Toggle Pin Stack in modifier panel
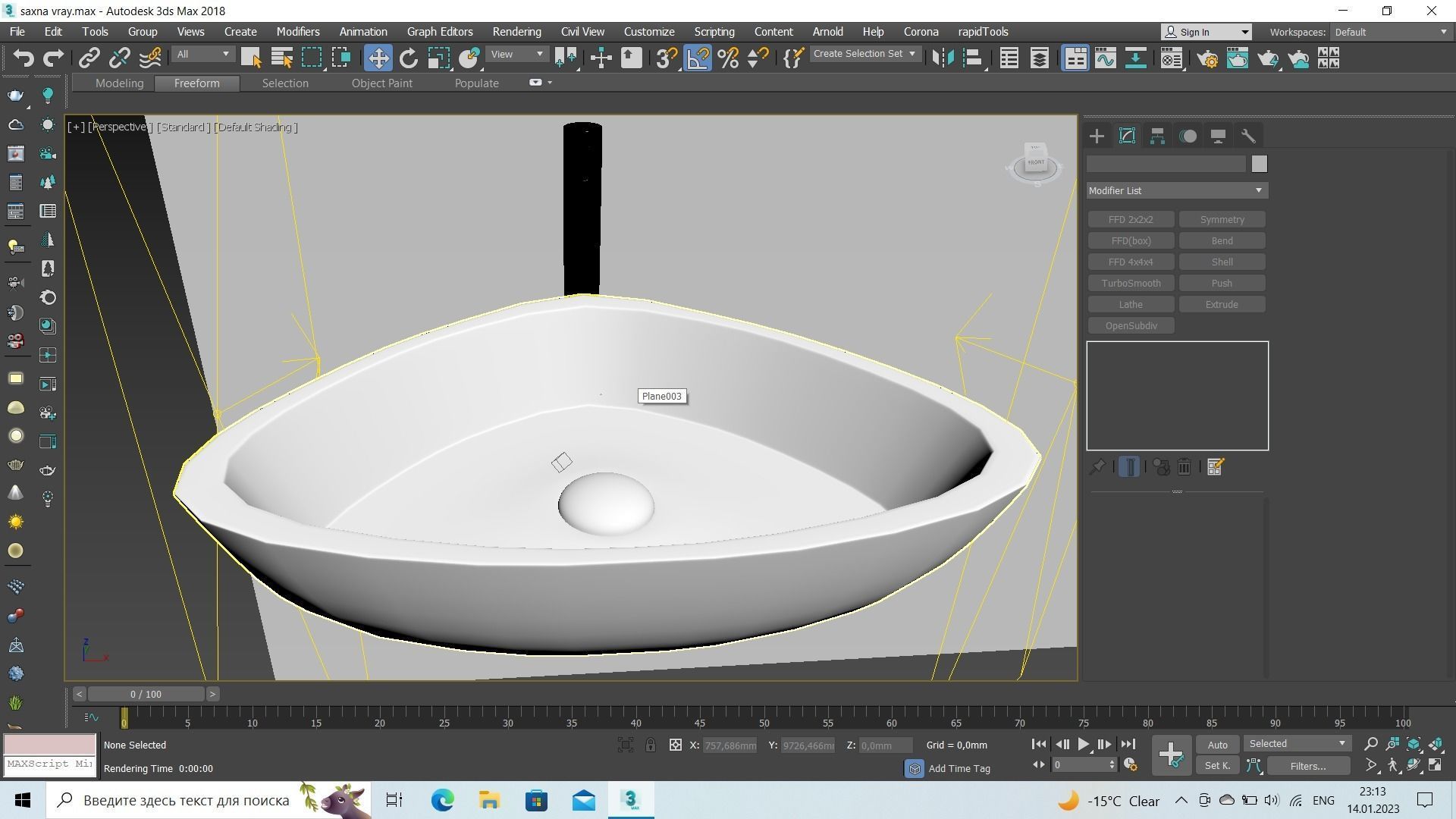 point(1097,467)
